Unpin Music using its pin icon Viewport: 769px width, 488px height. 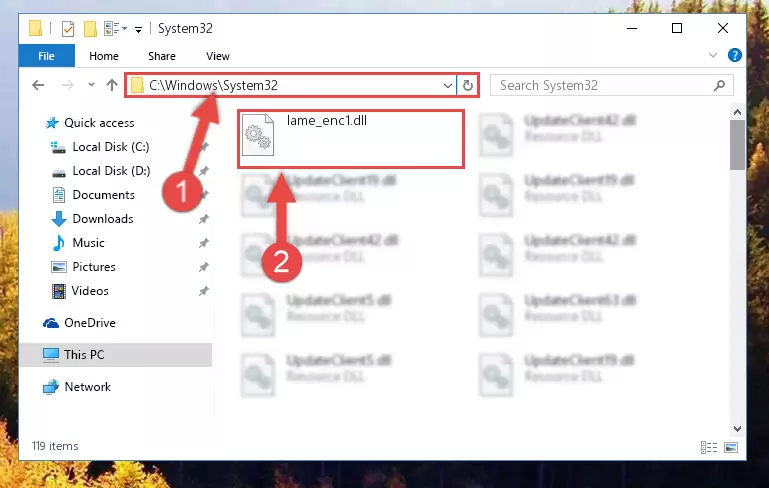(204, 243)
